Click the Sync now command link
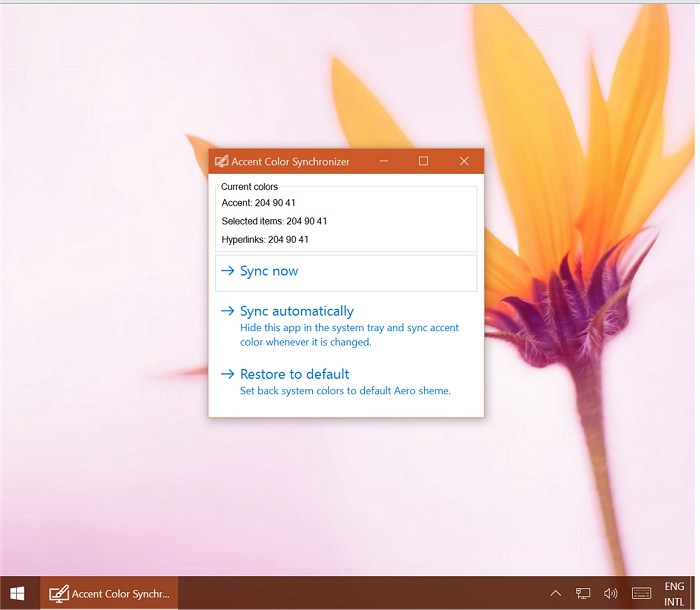The height and width of the screenshot is (610, 700). pyautogui.click(x=346, y=273)
